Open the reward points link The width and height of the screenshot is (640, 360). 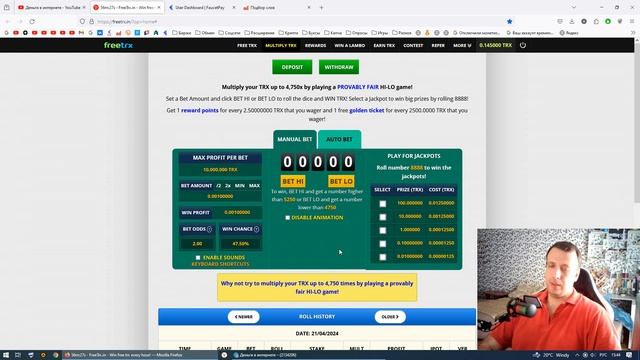click(x=200, y=110)
